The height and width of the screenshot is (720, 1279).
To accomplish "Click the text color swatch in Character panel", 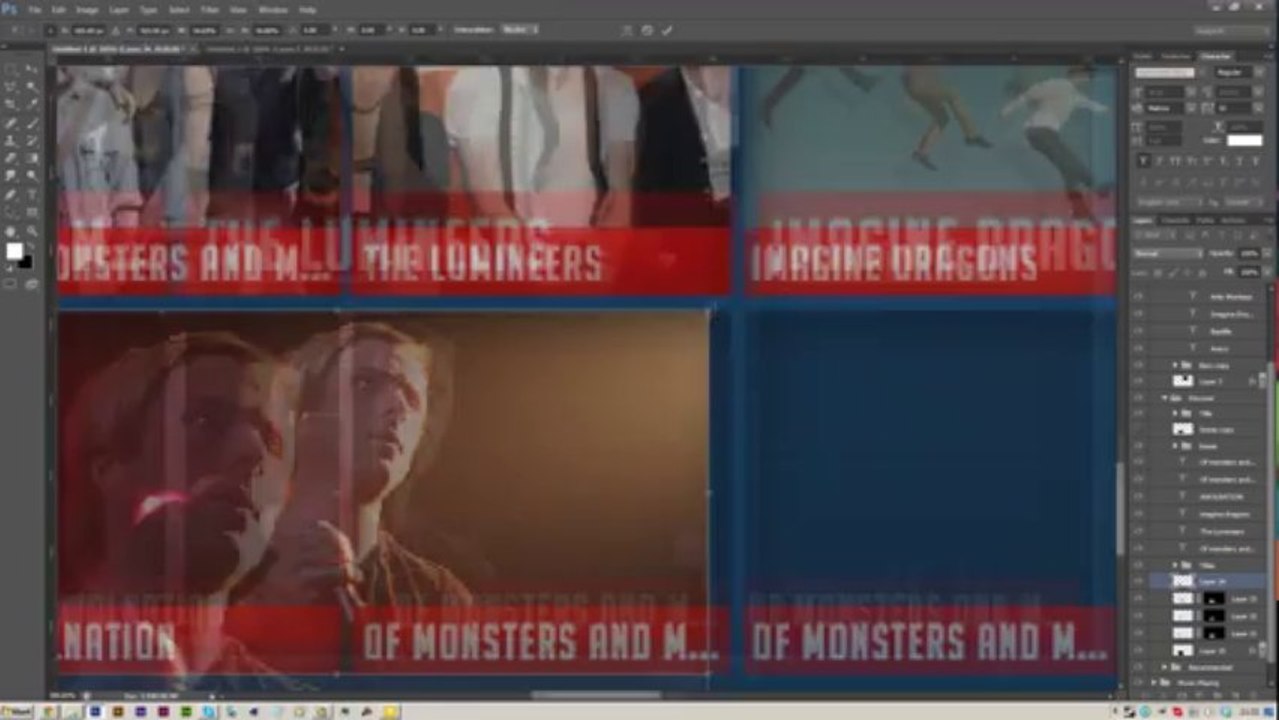I will point(1245,141).
